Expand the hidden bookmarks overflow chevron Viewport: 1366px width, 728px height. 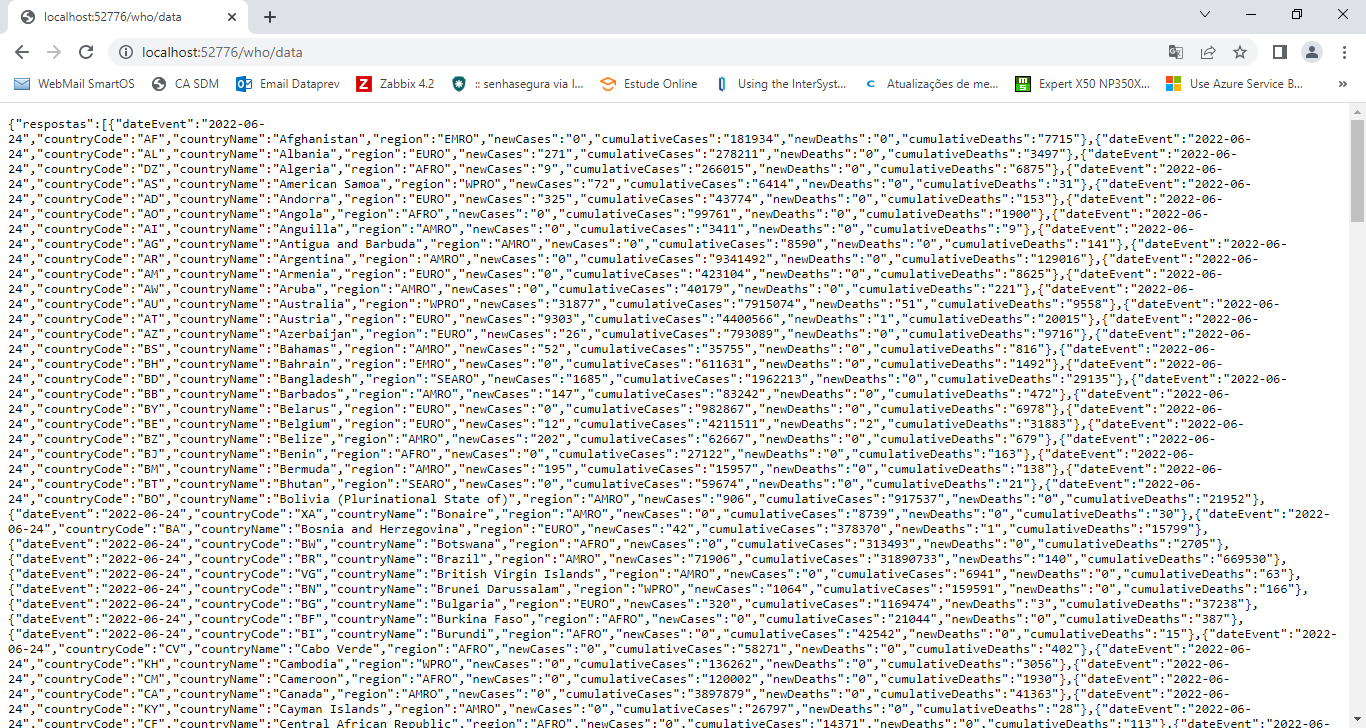click(x=1342, y=84)
